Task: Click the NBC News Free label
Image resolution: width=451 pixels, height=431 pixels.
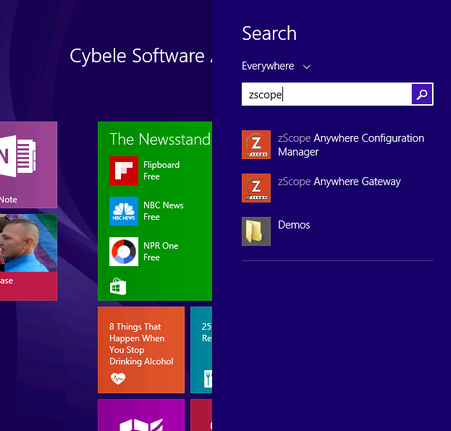Action: (163, 211)
